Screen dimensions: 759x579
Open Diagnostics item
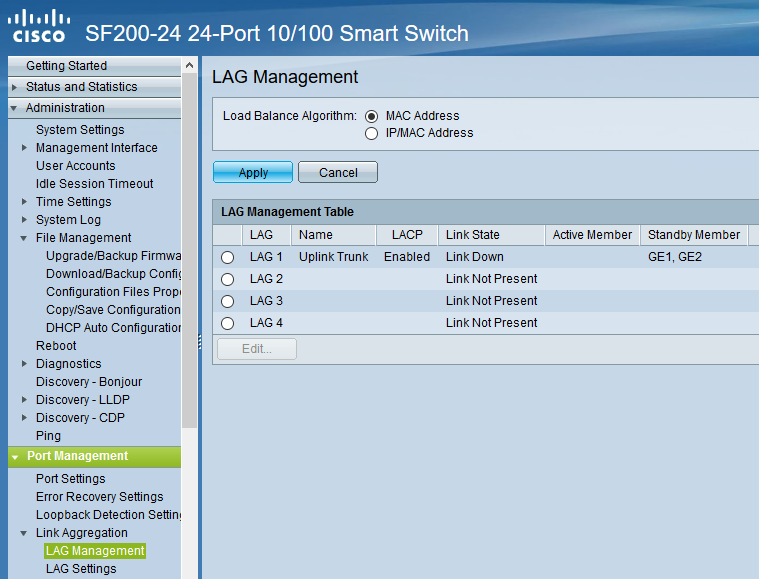(x=69, y=364)
